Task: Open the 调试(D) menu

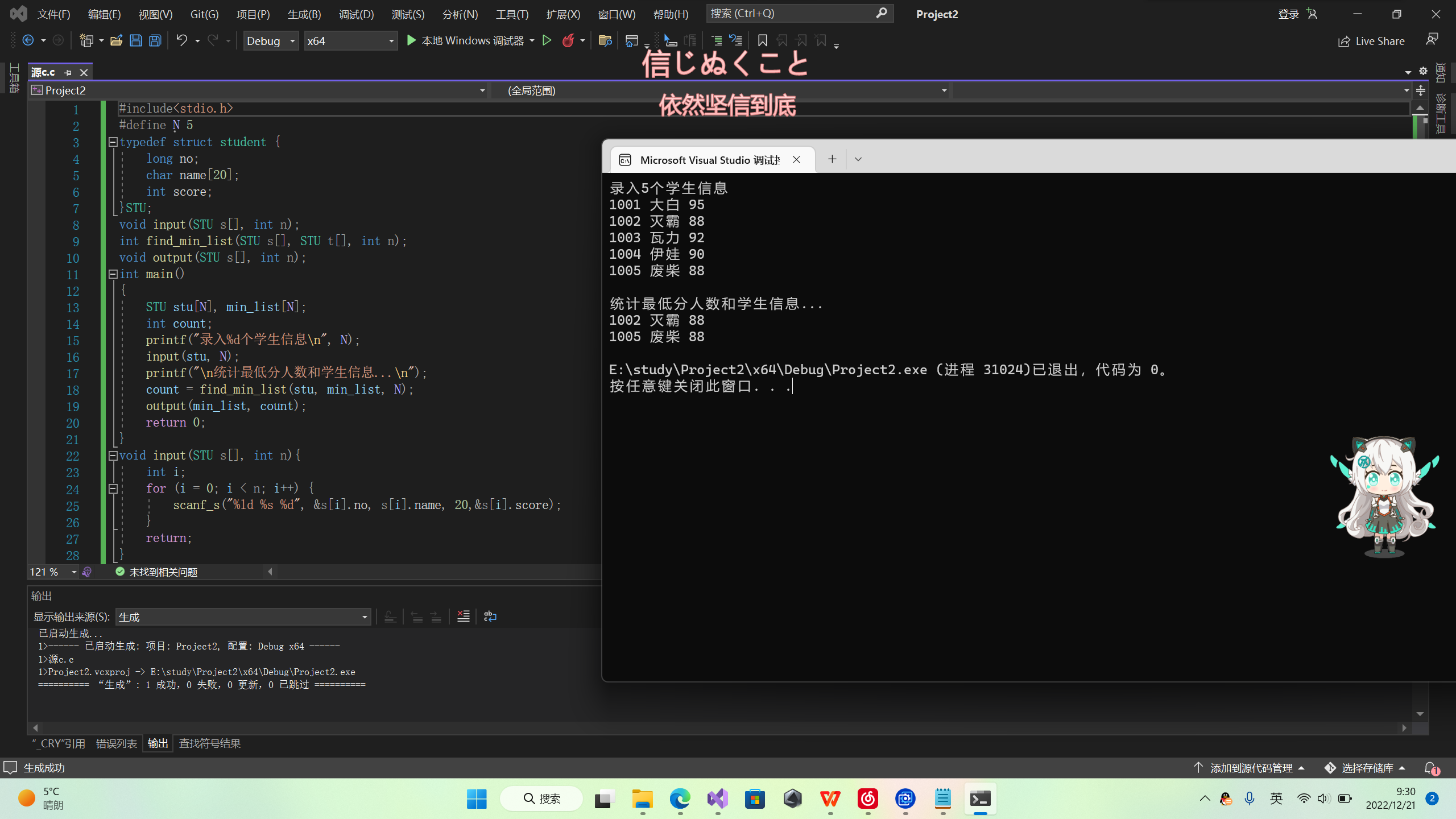Action: point(356,14)
